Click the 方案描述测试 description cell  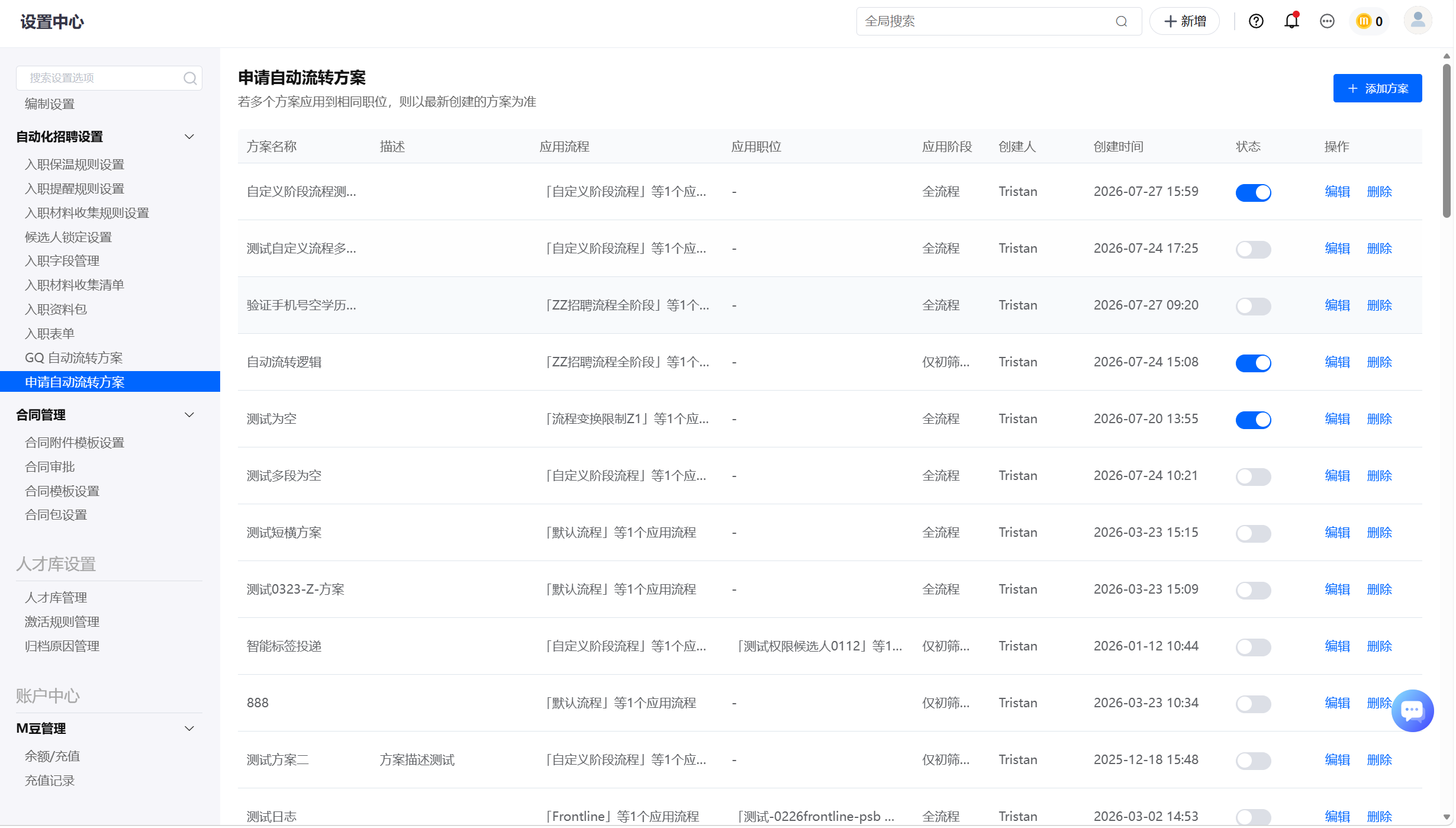(x=417, y=760)
